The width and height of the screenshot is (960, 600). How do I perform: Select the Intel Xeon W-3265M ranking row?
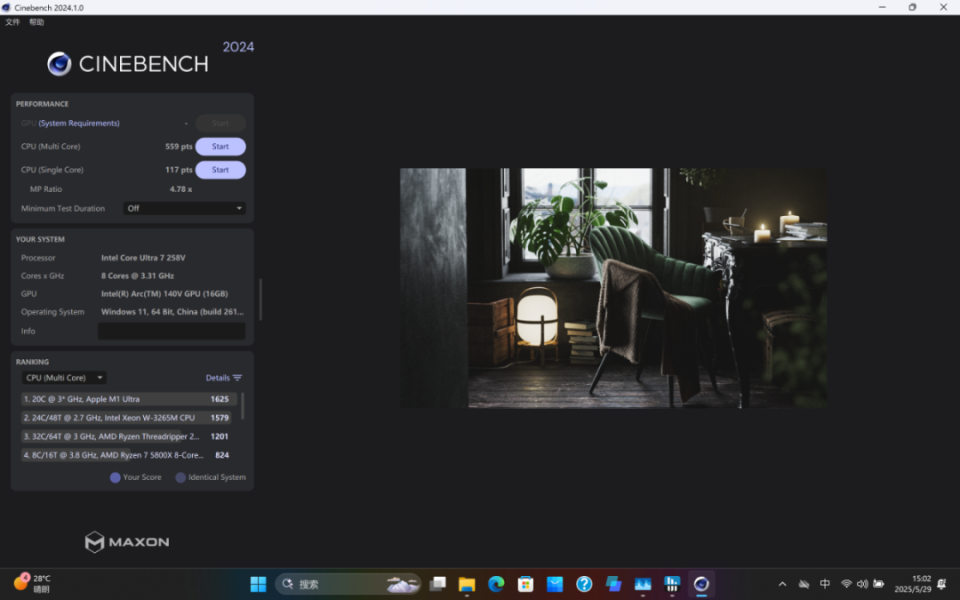[x=126, y=418]
